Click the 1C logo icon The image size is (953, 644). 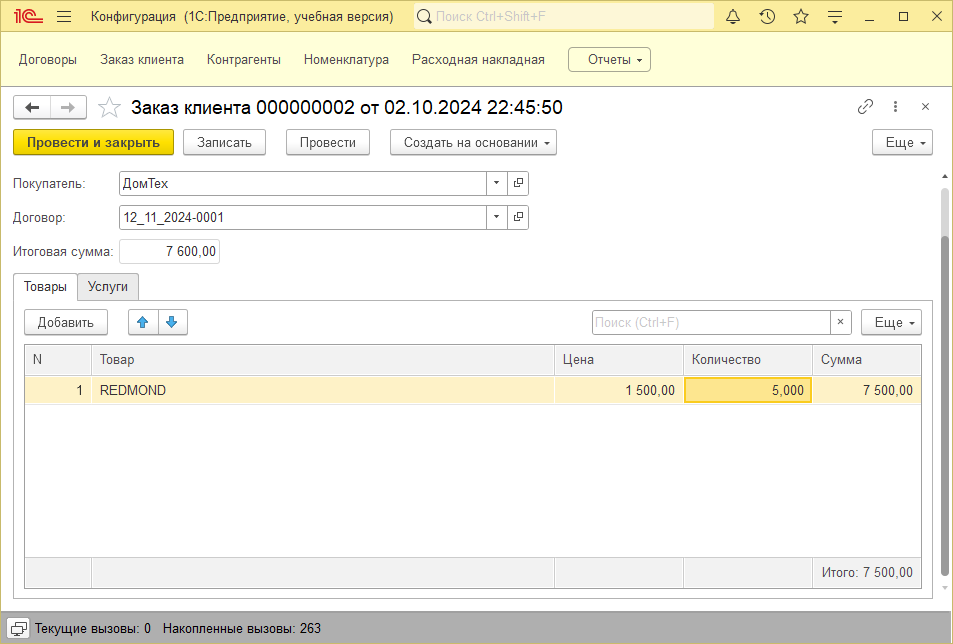pyautogui.click(x=28, y=16)
